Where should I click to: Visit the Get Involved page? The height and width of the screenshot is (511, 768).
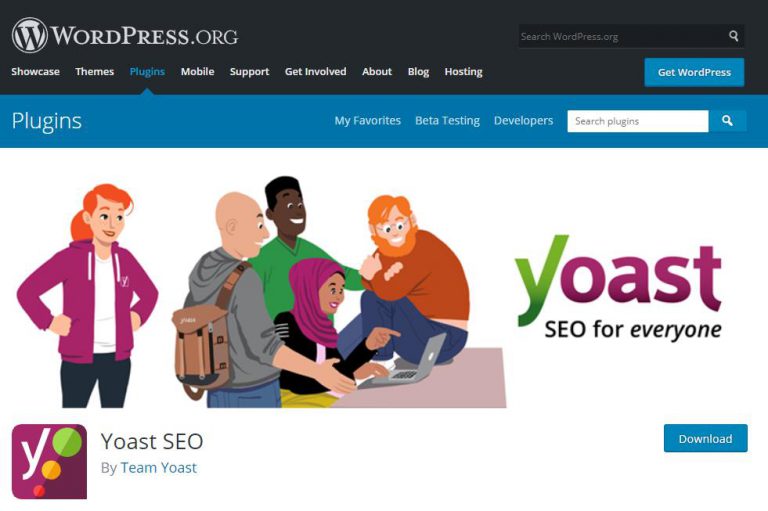point(315,72)
